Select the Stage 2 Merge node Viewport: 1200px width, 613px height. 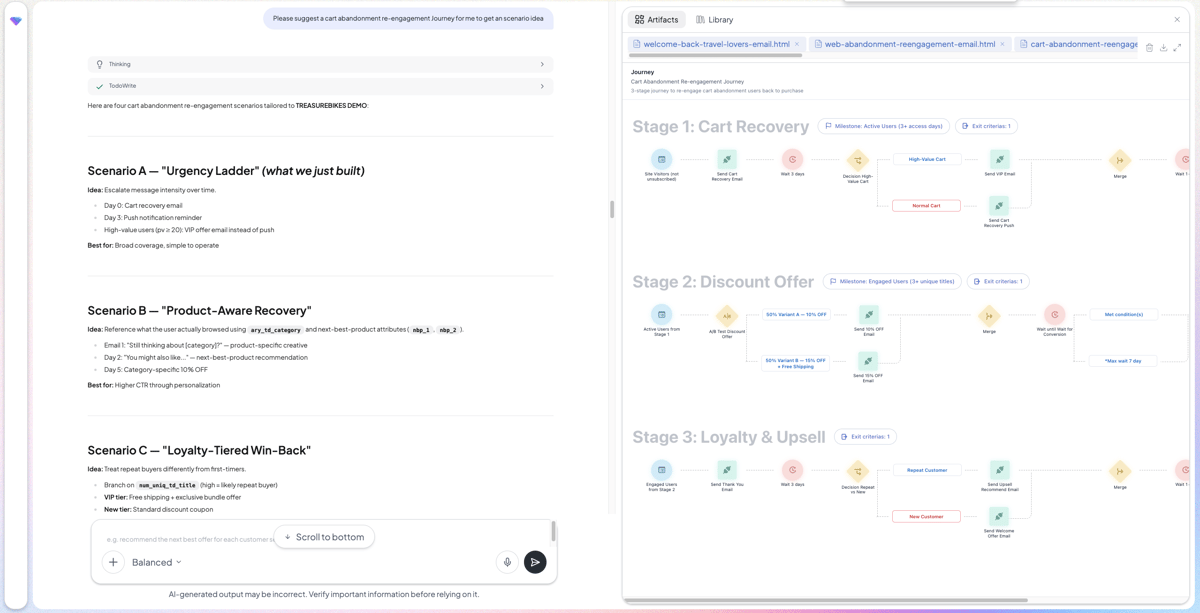pos(989,315)
